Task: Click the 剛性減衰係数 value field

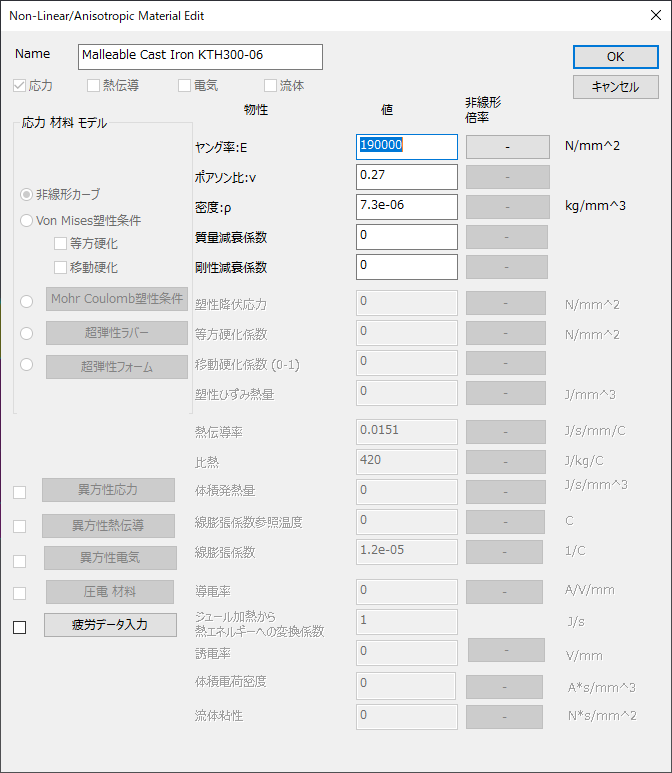Action: pos(407,267)
